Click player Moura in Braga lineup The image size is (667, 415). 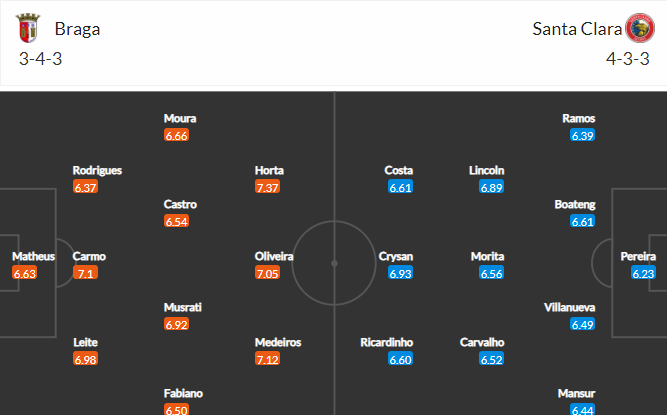tap(179, 118)
